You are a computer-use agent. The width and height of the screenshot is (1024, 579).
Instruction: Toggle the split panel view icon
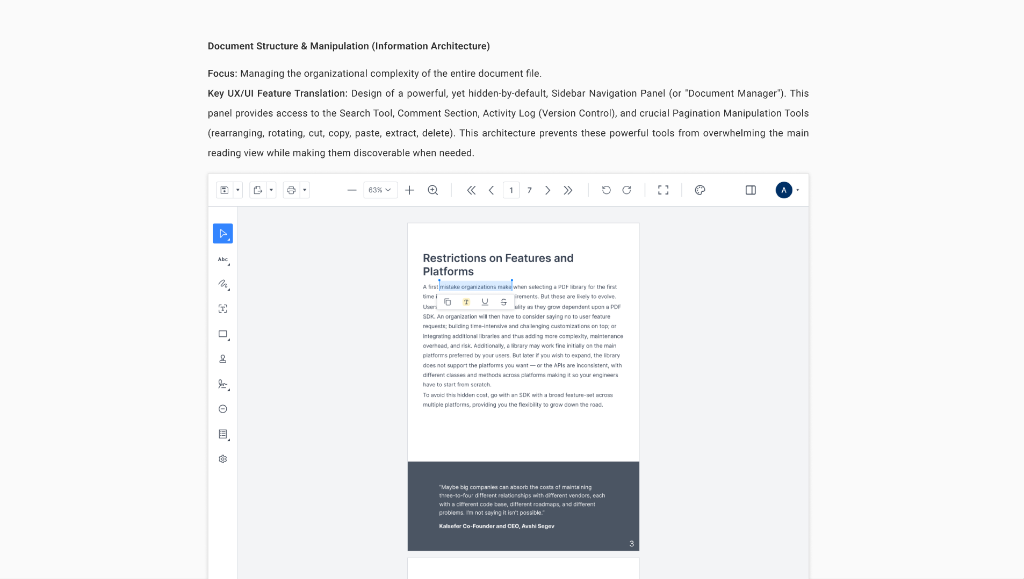click(x=750, y=189)
